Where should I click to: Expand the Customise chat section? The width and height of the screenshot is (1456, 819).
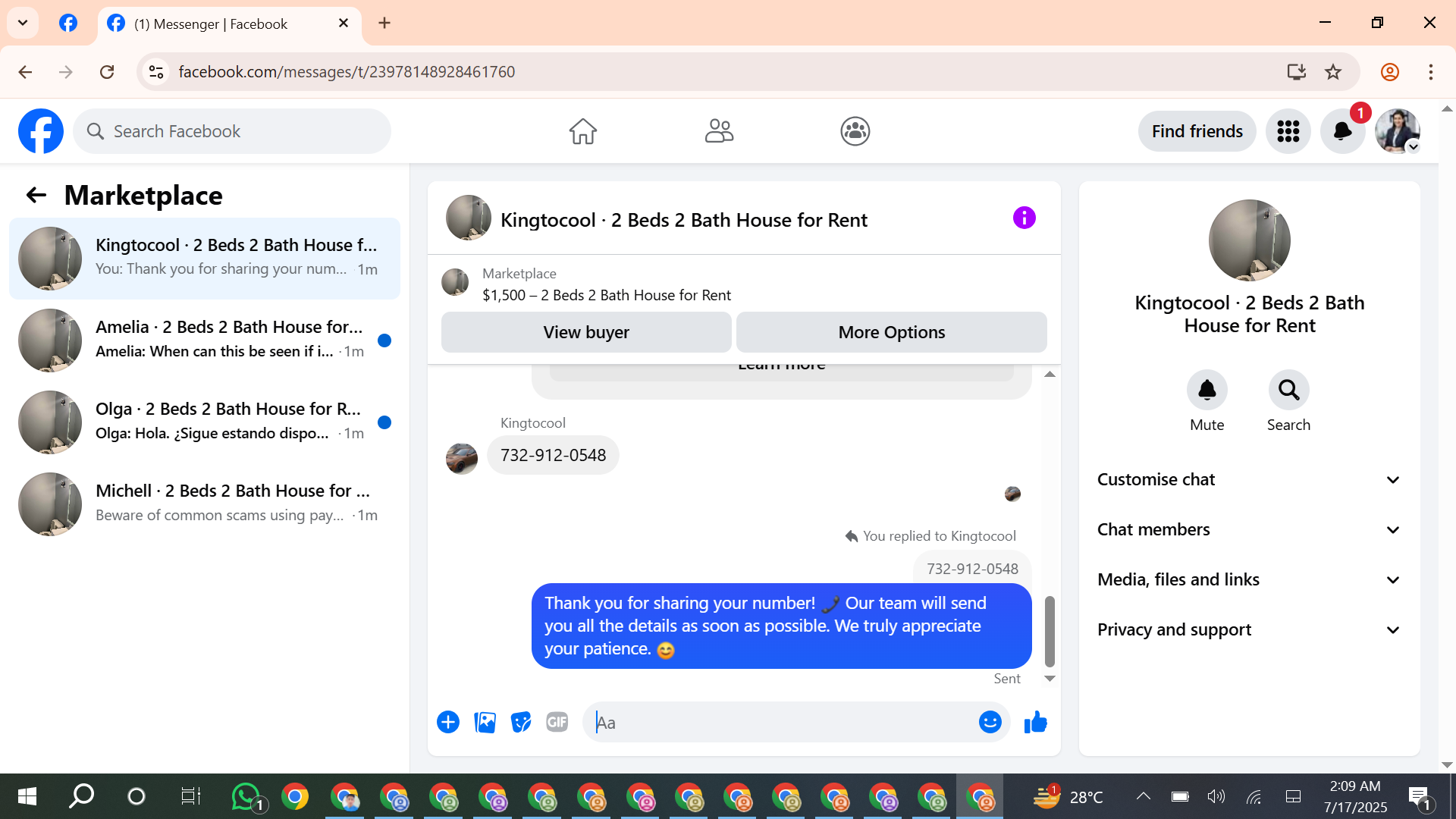1249,480
